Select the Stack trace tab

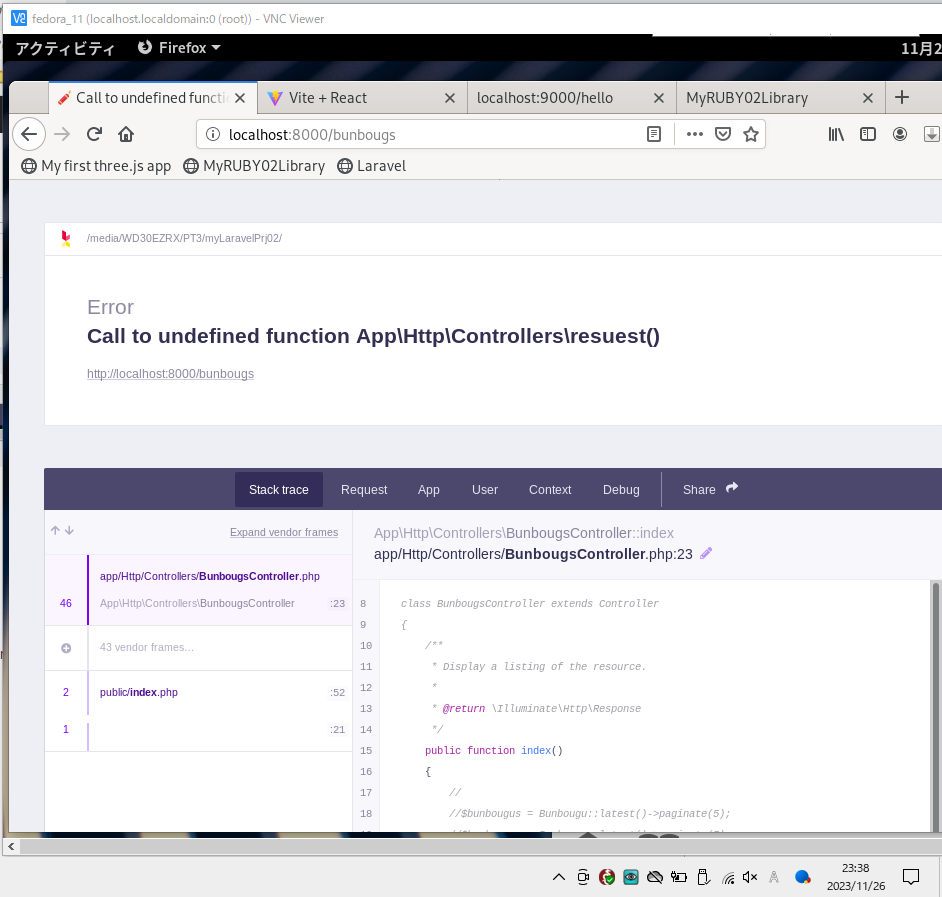(x=279, y=490)
